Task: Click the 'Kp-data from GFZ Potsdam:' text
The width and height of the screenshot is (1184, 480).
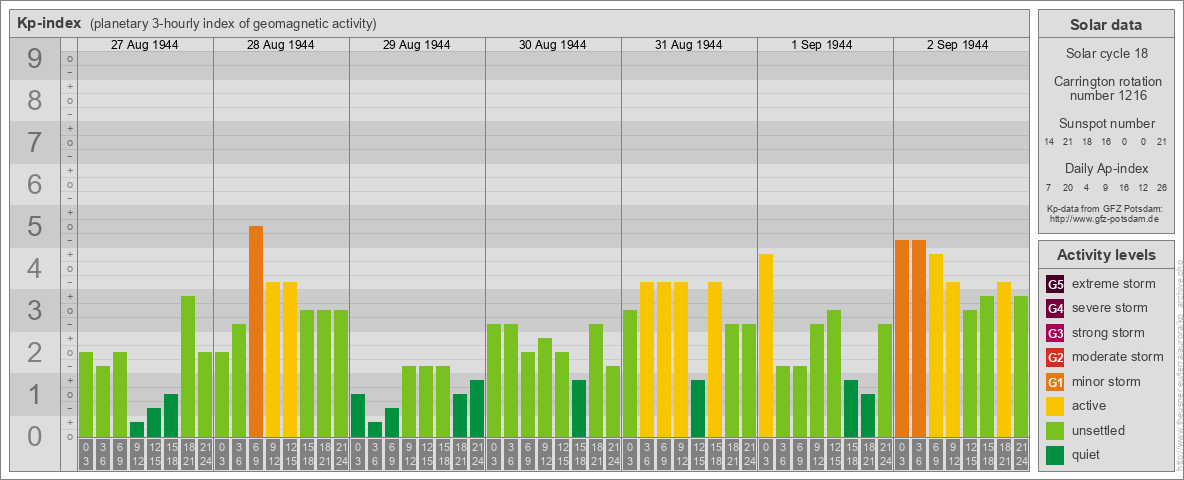Action: (x=1106, y=208)
